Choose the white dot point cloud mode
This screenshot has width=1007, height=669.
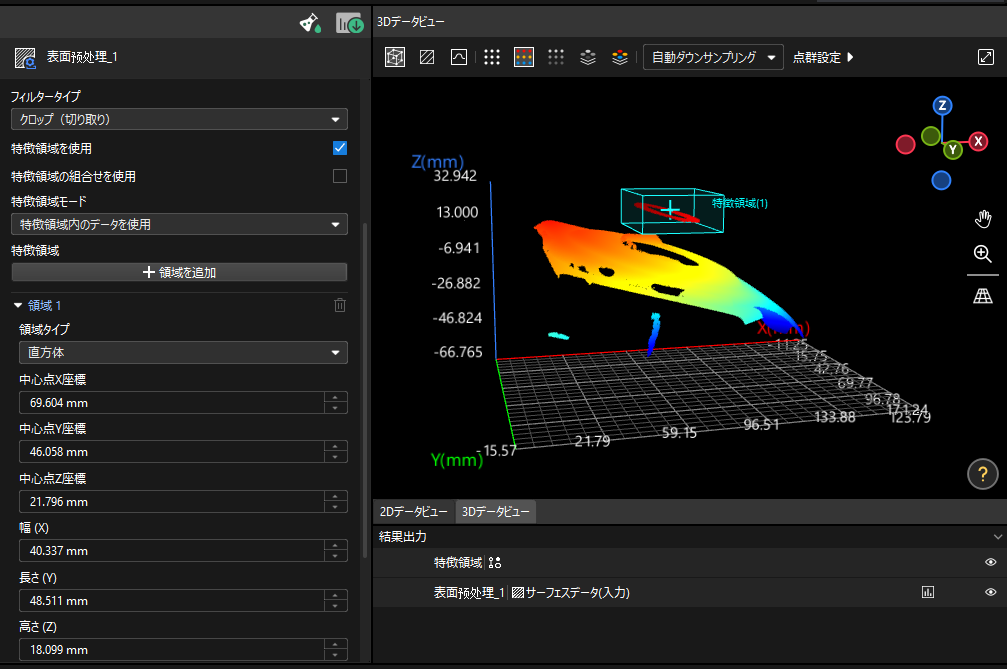tap(492, 57)
